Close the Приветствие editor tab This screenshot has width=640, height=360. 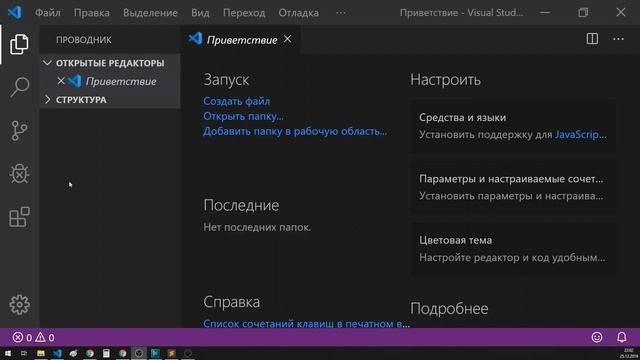(287, 39)
